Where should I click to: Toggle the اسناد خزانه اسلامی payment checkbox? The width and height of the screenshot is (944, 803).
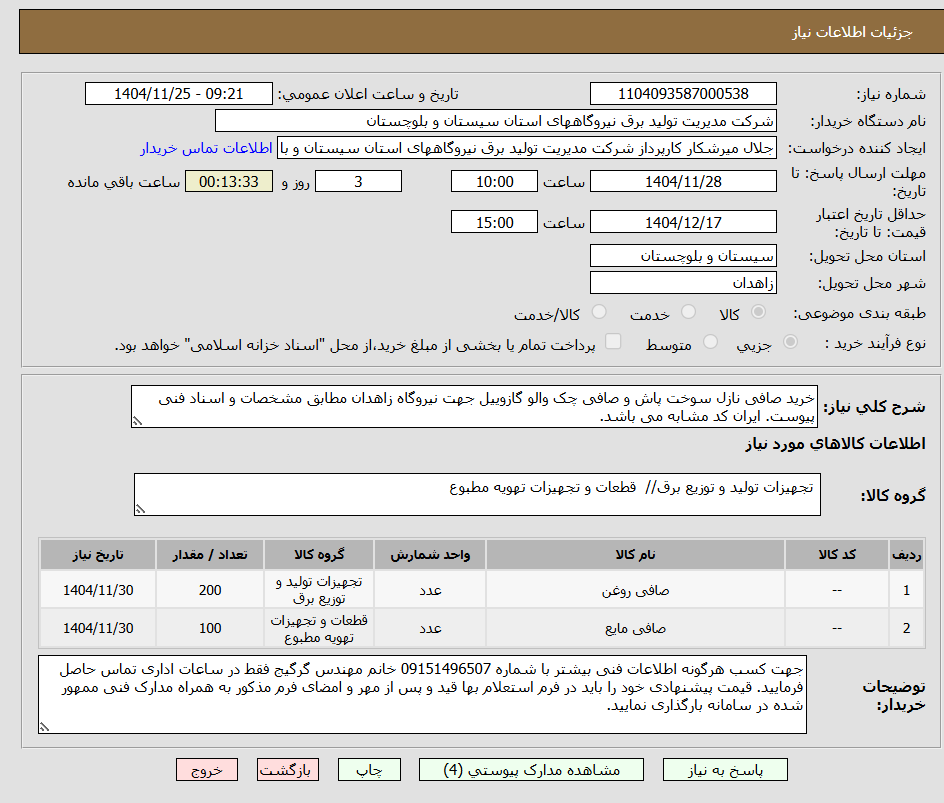(x=613, y=341)
